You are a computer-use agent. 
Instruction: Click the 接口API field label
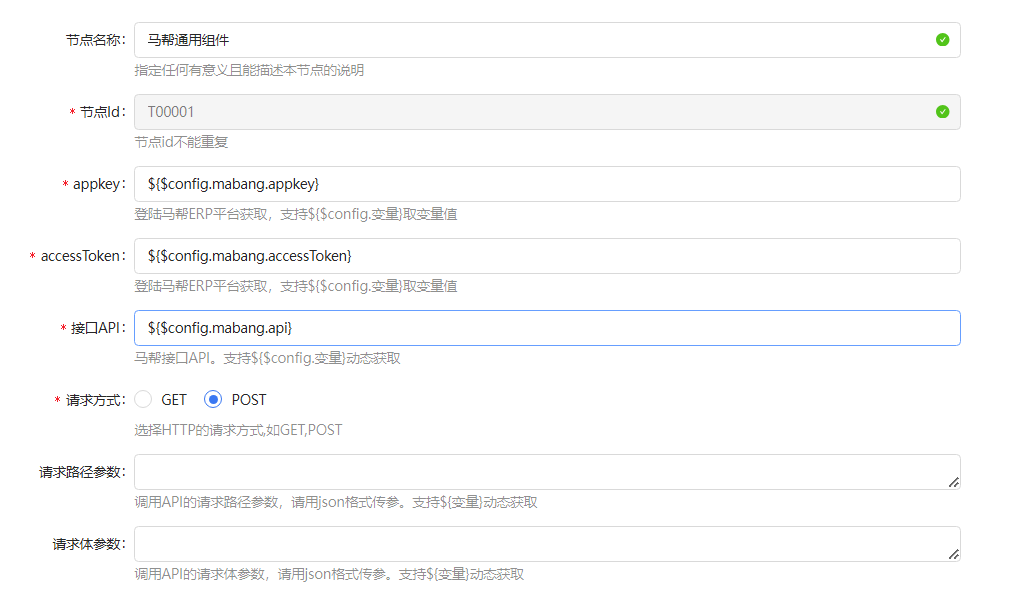coord(97,328)
